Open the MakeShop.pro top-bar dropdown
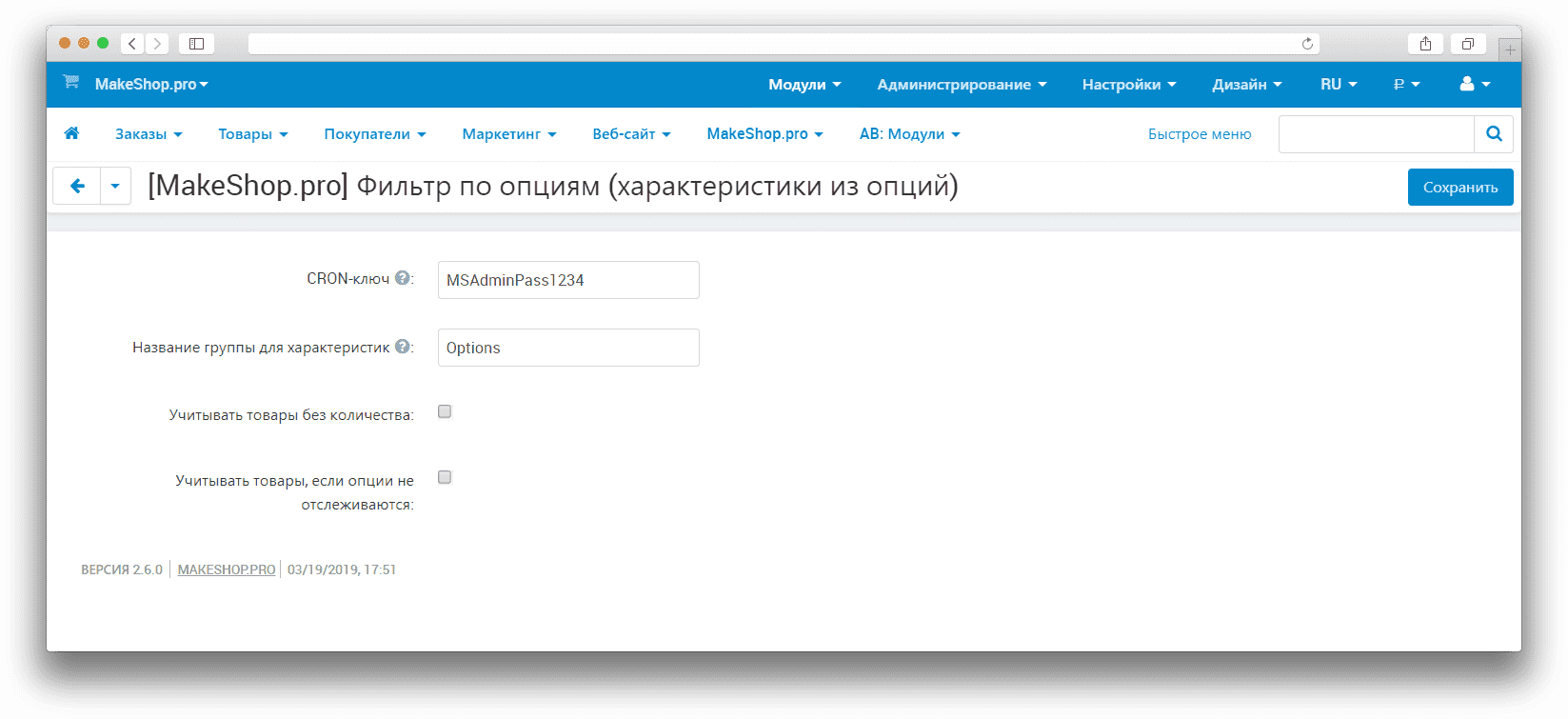This screenshot has width=1568, height=719. 151,84
